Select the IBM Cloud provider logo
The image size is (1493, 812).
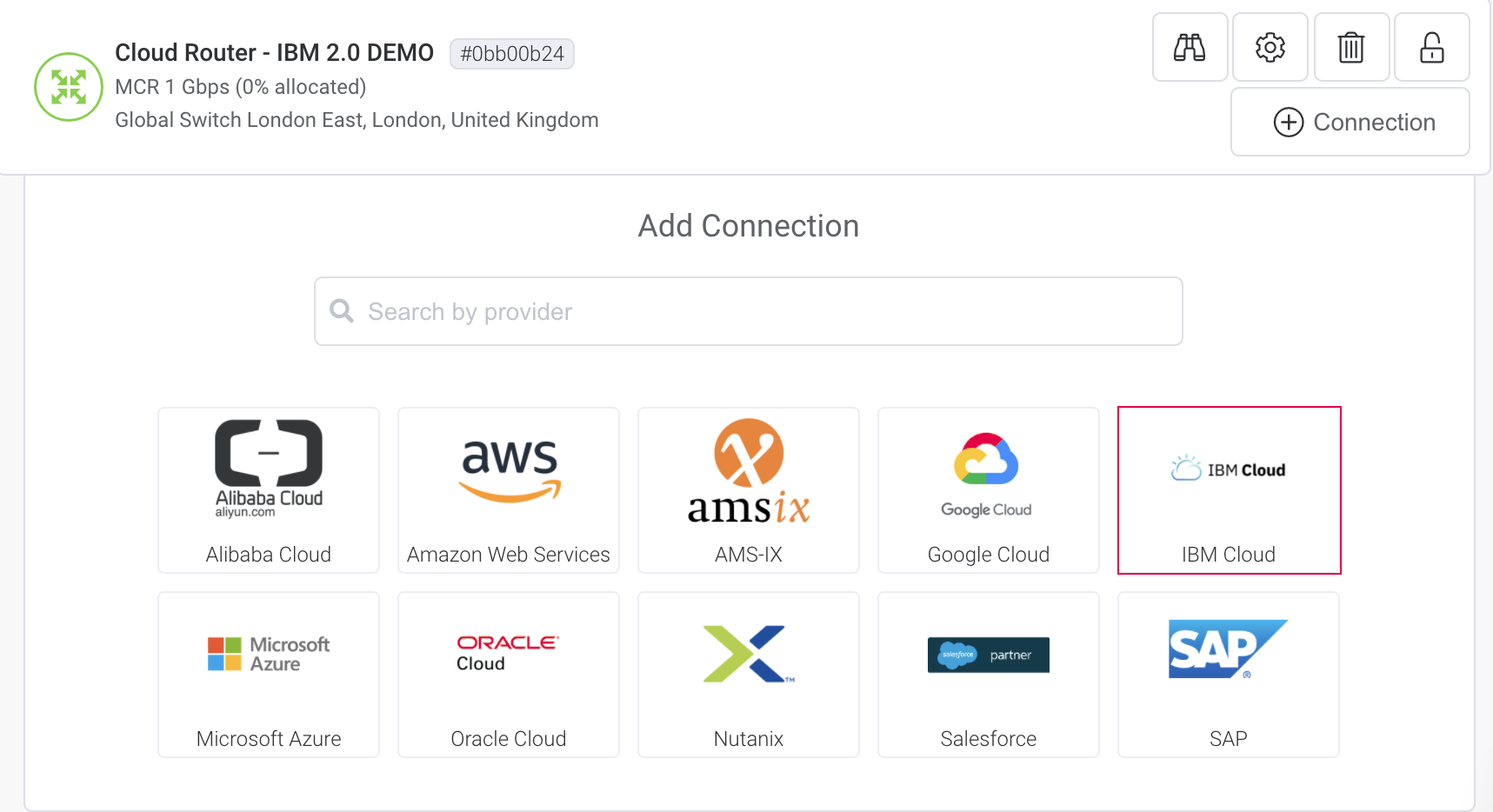pos(1228,469)
